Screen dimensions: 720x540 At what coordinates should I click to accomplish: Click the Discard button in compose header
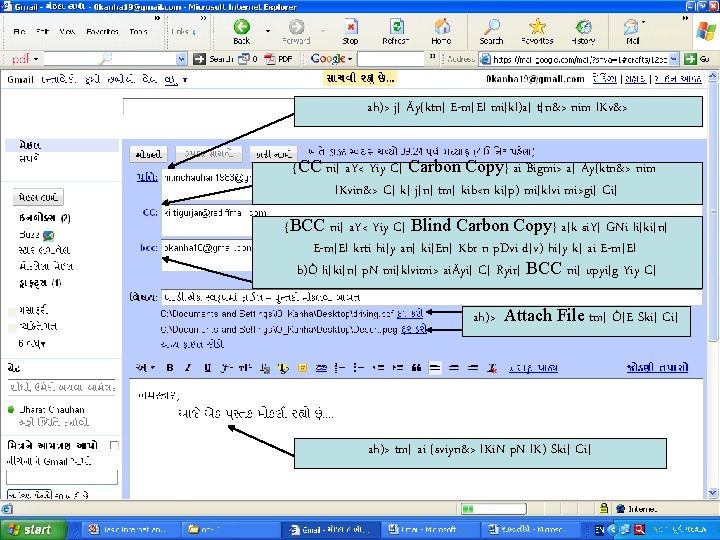coord(274,154)
